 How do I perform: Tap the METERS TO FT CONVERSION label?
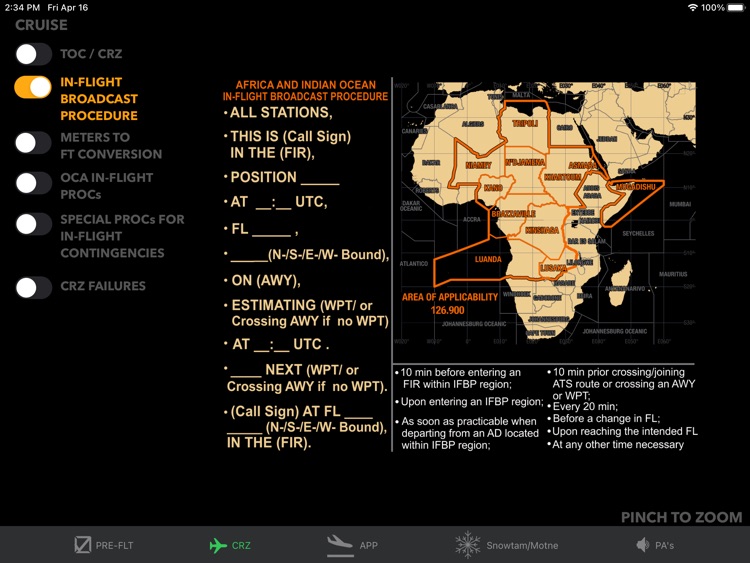click(x=111, y=145)
